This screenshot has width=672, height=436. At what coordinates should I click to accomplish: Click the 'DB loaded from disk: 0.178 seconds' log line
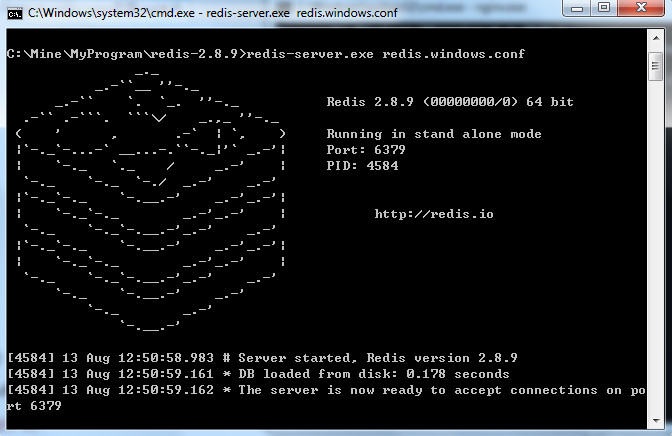258,374
